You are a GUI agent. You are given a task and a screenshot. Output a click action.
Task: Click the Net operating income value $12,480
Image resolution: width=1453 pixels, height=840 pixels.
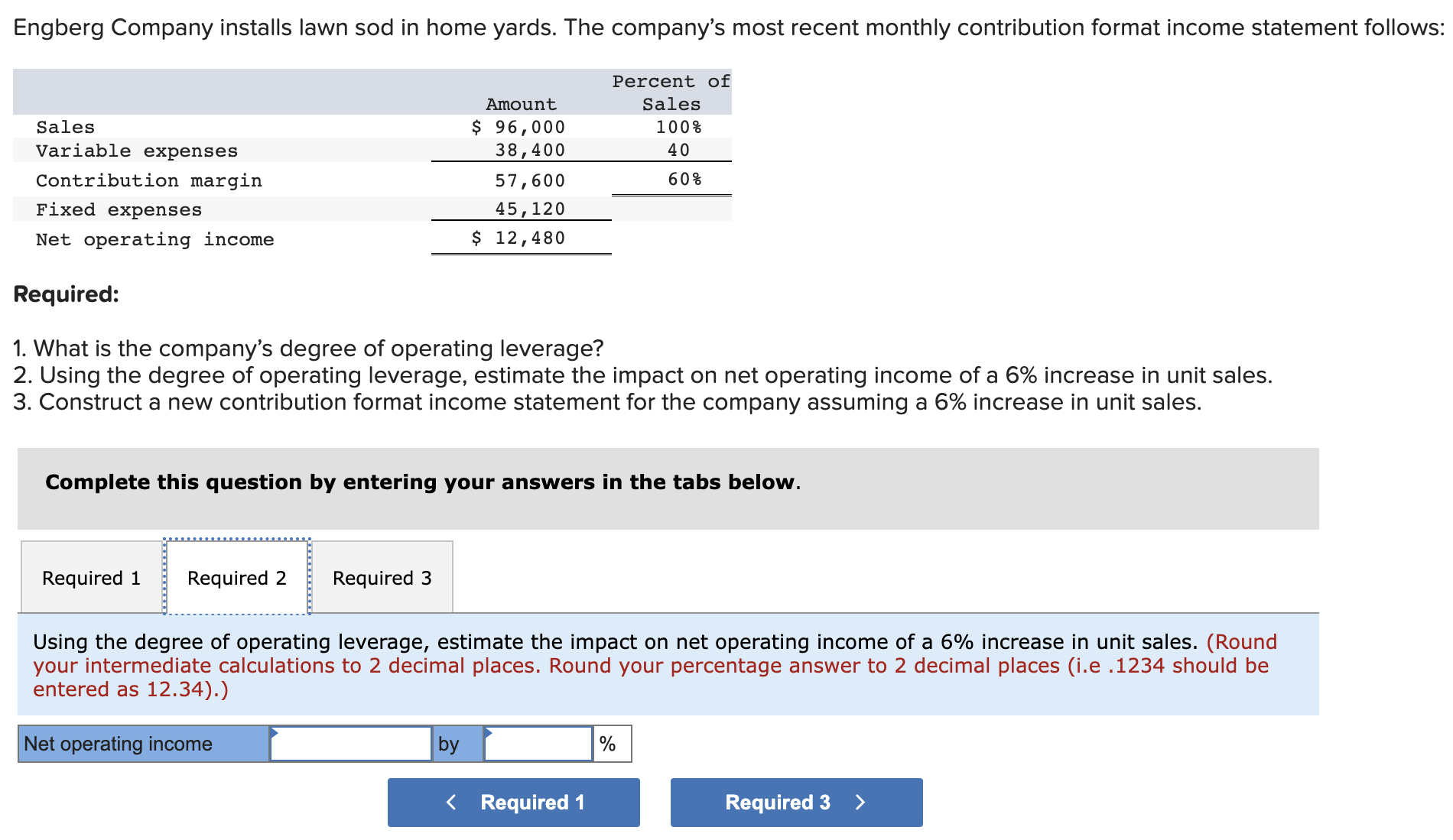[518, 238]
